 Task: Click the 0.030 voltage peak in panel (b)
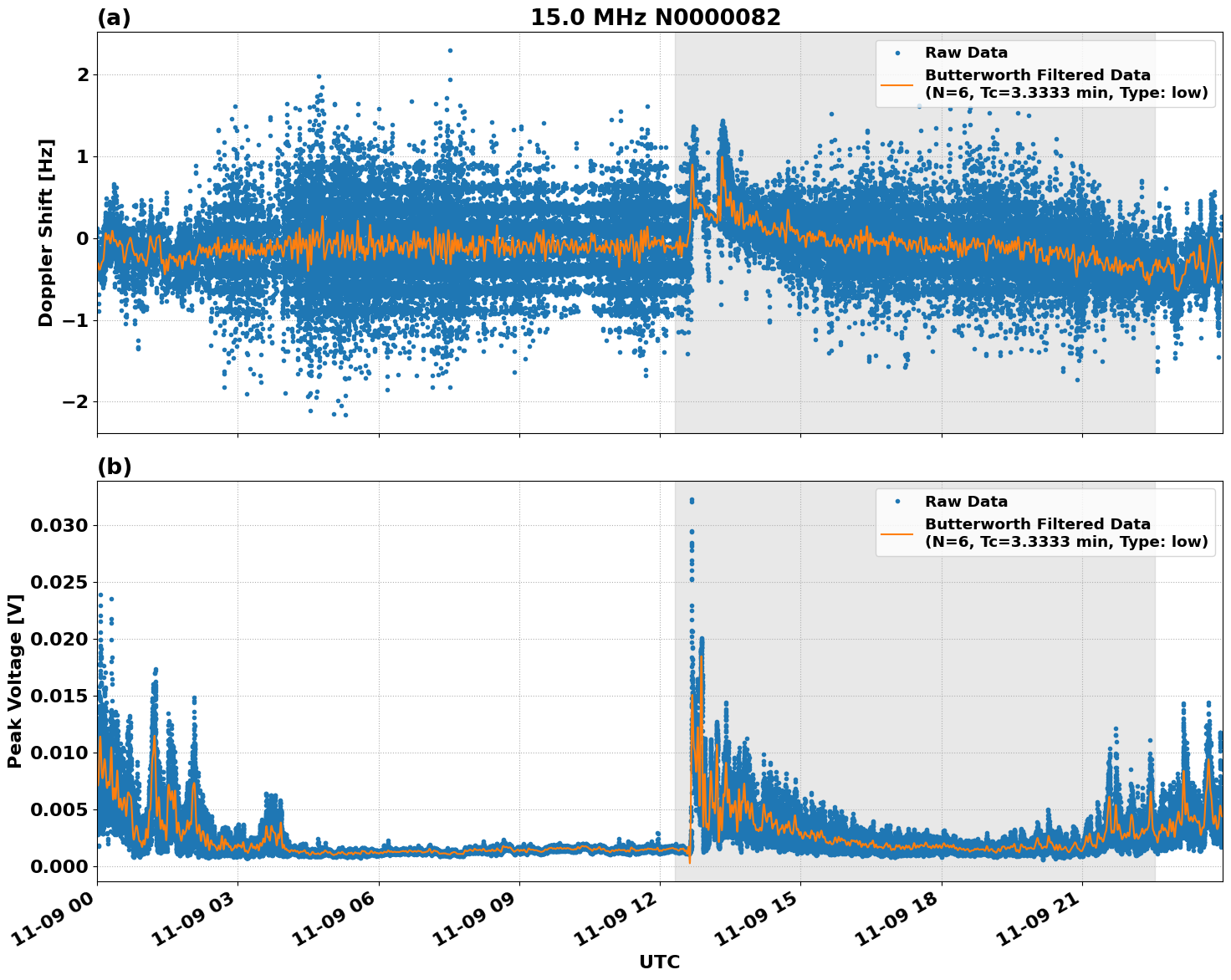[692, 501]
